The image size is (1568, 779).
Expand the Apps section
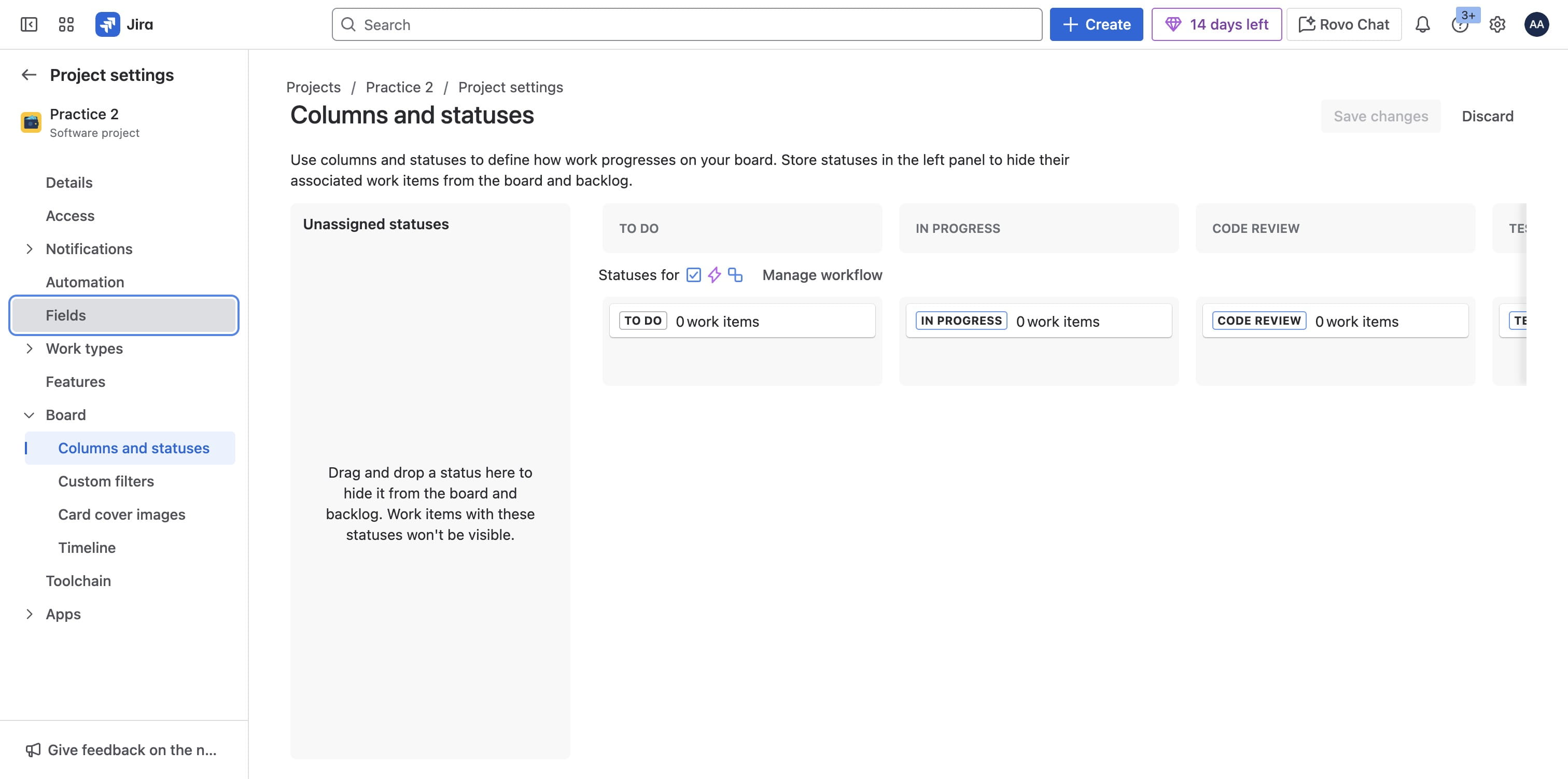[29, 614]
